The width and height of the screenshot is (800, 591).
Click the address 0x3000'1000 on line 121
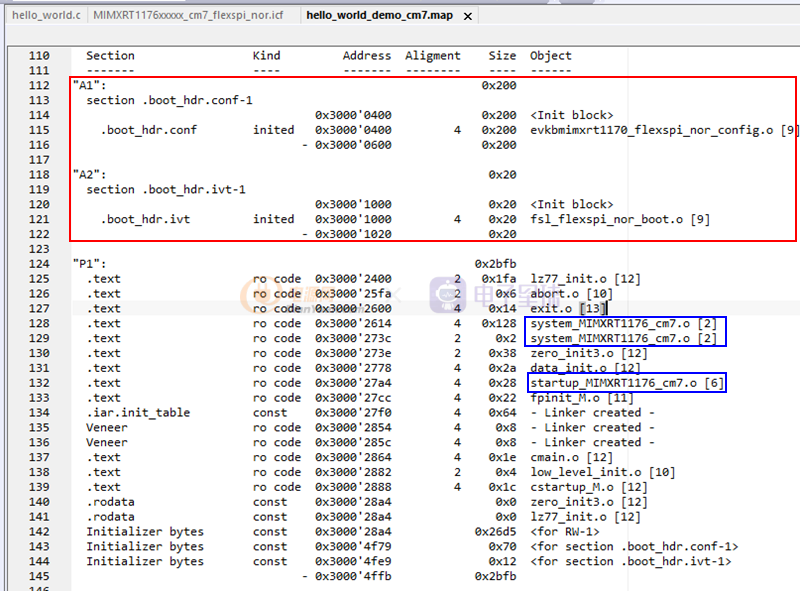[x=353, y=219]
